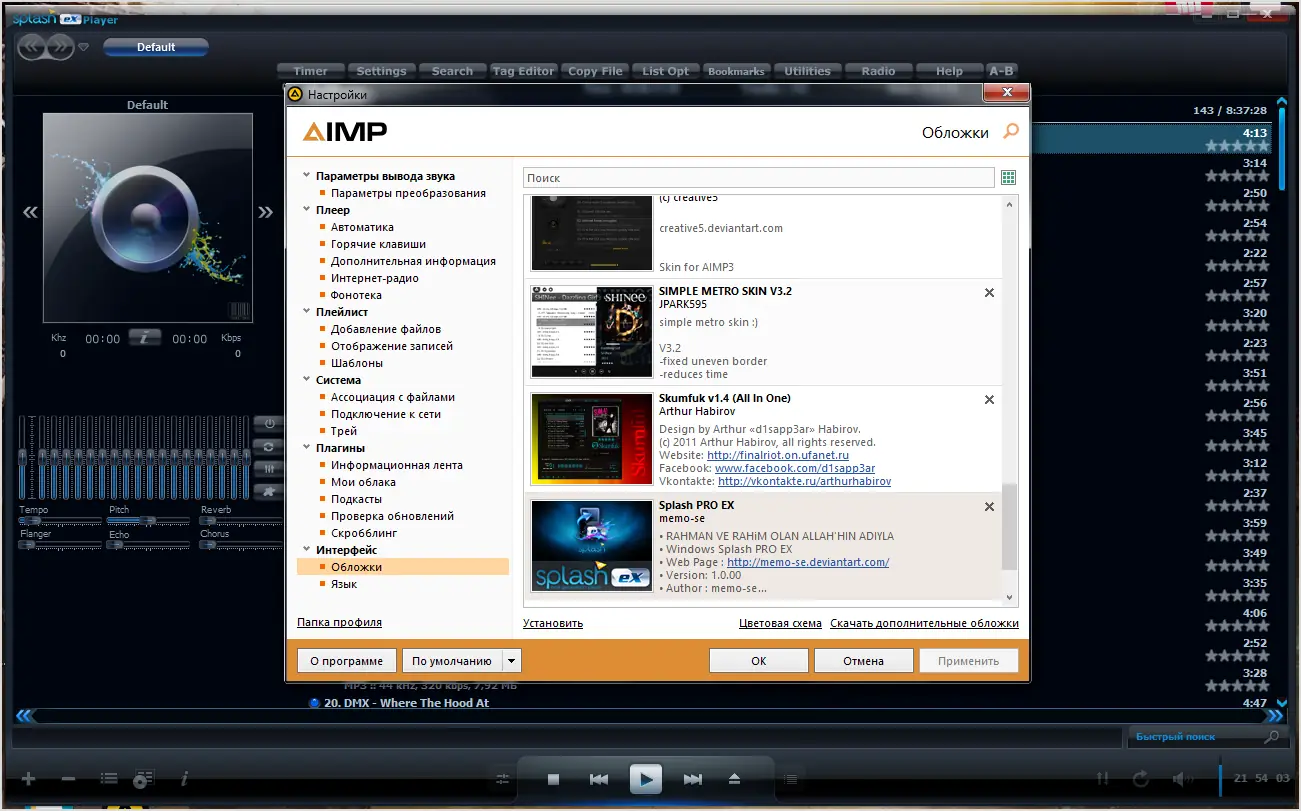Click the Stop button in Splash player

tap(553, 779)
